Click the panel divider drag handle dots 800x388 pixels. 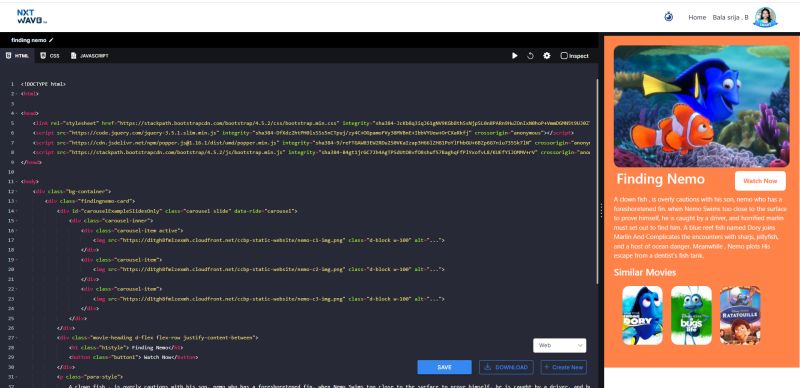coord(602,210)
